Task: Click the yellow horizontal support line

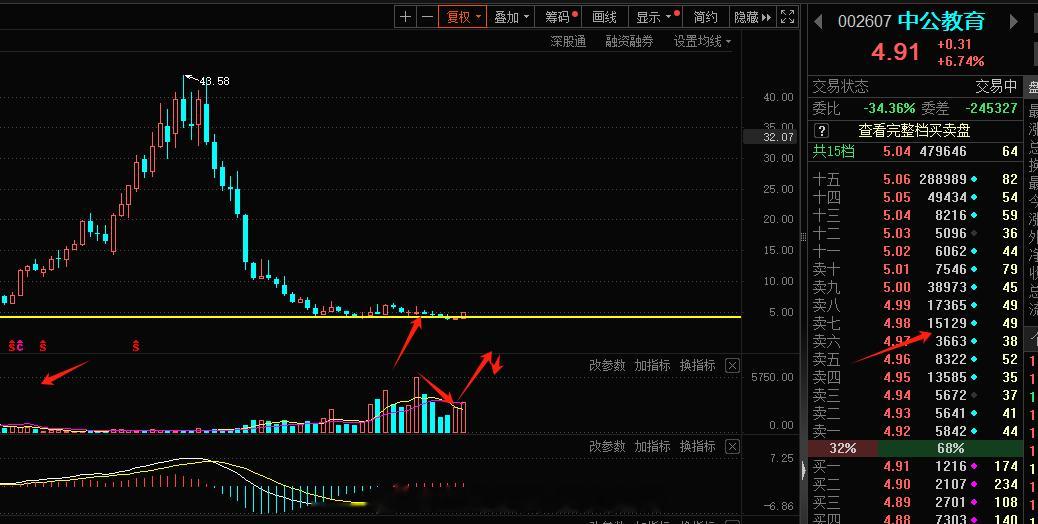Action: point(371,317)
